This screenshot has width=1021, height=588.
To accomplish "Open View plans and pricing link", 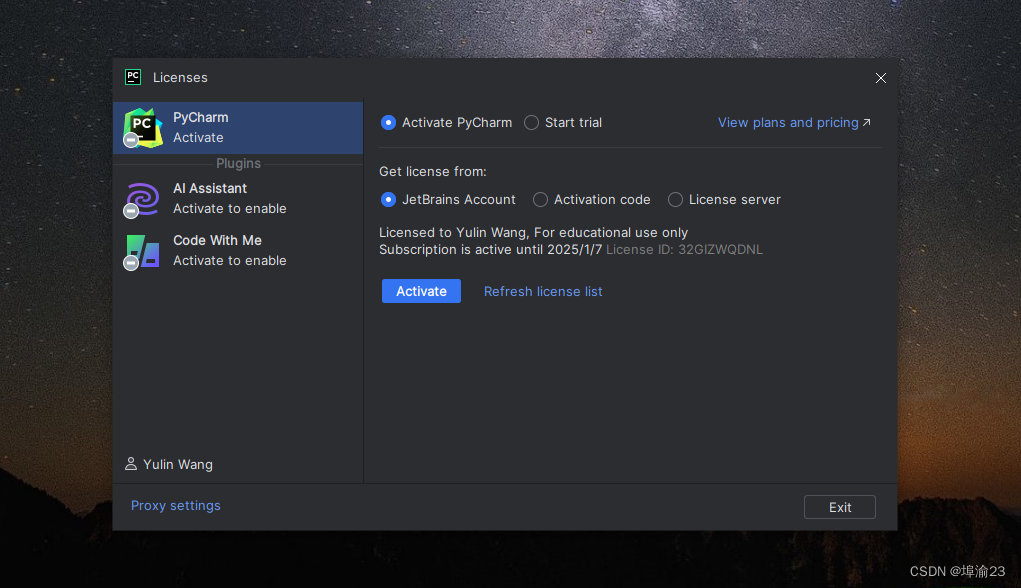I will click(788, 122).
